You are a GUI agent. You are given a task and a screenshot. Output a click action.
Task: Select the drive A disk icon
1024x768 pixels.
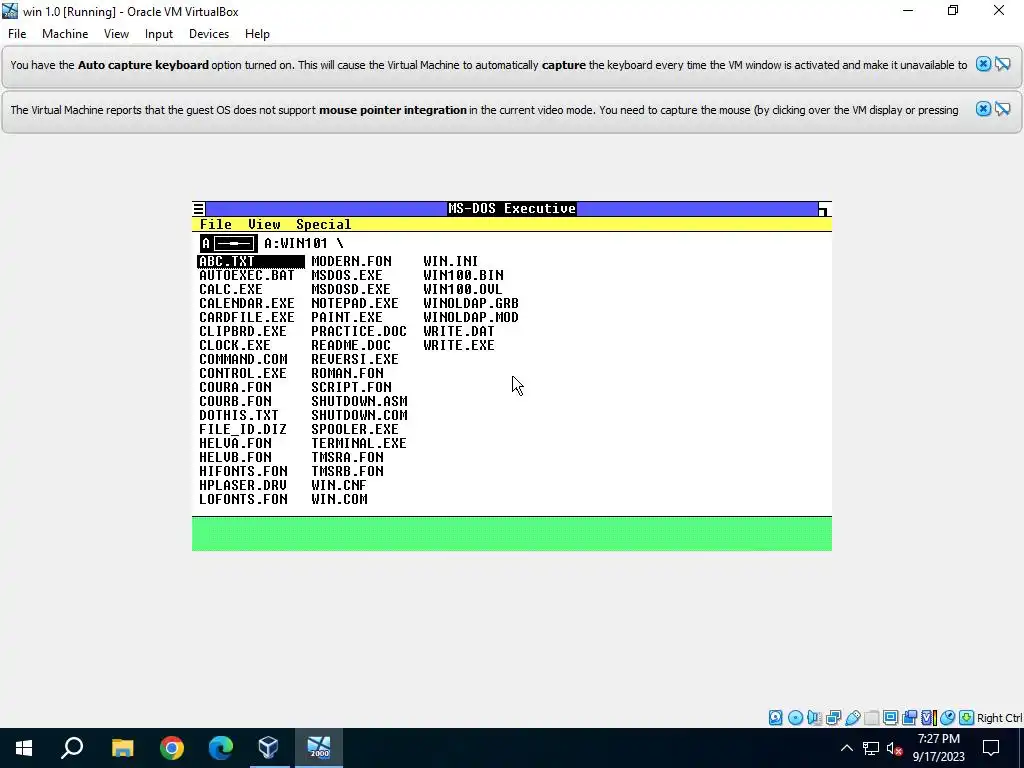click(x=229, y=244)
